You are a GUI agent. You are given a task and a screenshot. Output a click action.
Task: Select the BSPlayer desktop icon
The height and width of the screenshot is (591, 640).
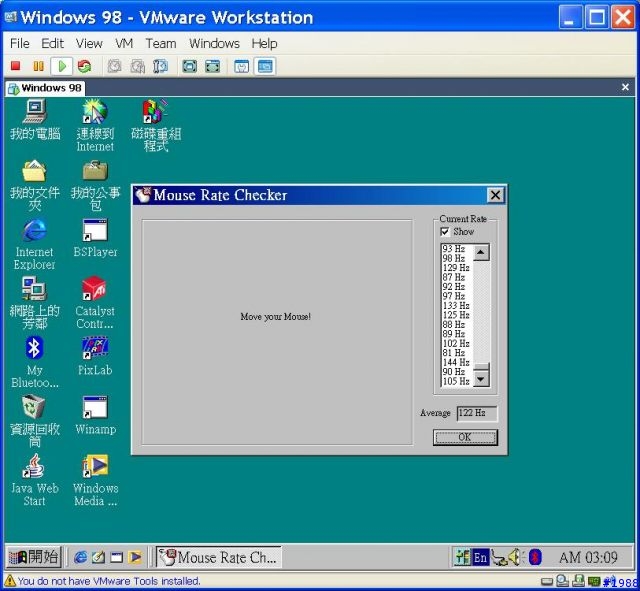tap(95, 238)
